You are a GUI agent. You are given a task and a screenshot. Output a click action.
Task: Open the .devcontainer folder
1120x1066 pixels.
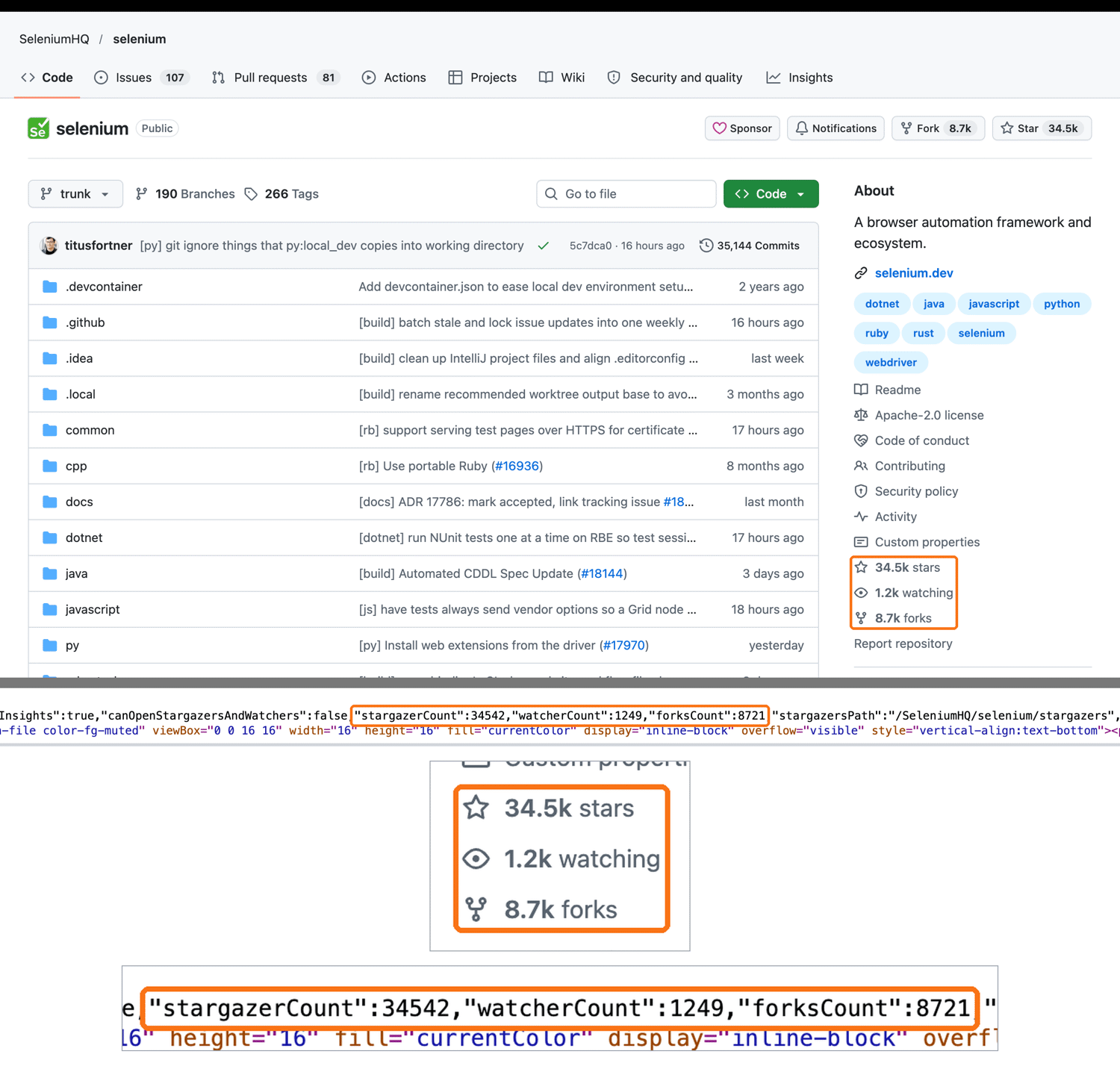click(104, 287)
